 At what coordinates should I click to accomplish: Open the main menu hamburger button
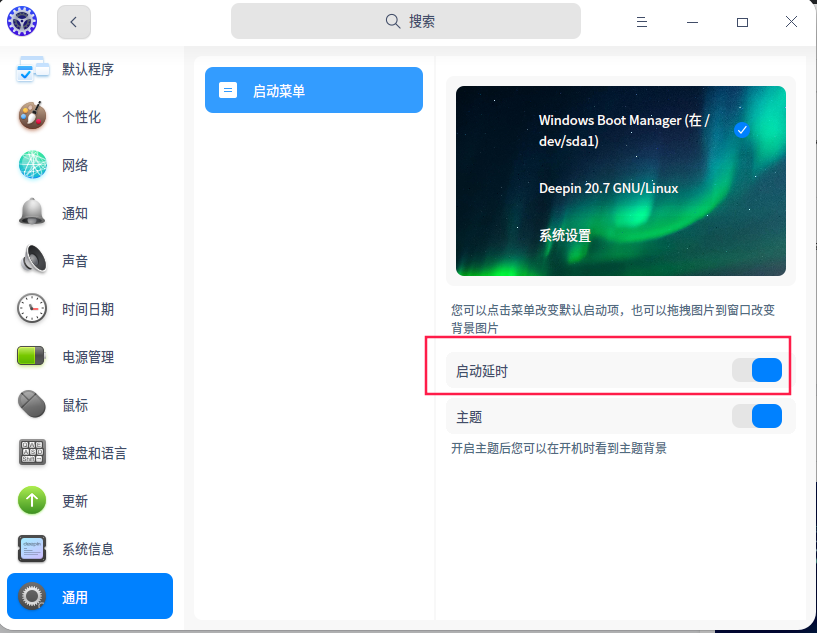pos(642,22)
